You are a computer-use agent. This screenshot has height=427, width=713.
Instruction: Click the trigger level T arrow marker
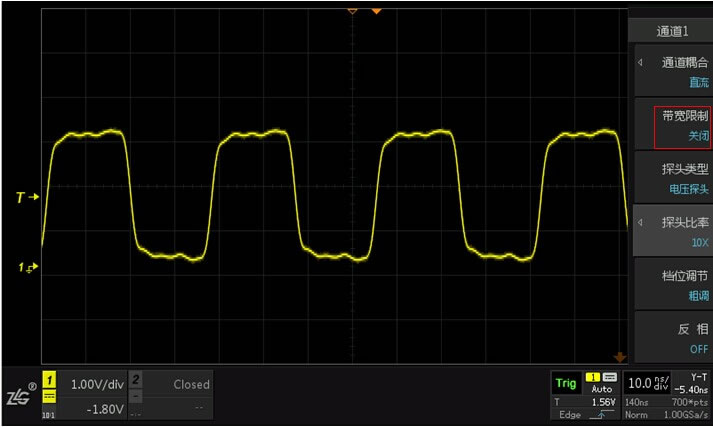(27, 197)
